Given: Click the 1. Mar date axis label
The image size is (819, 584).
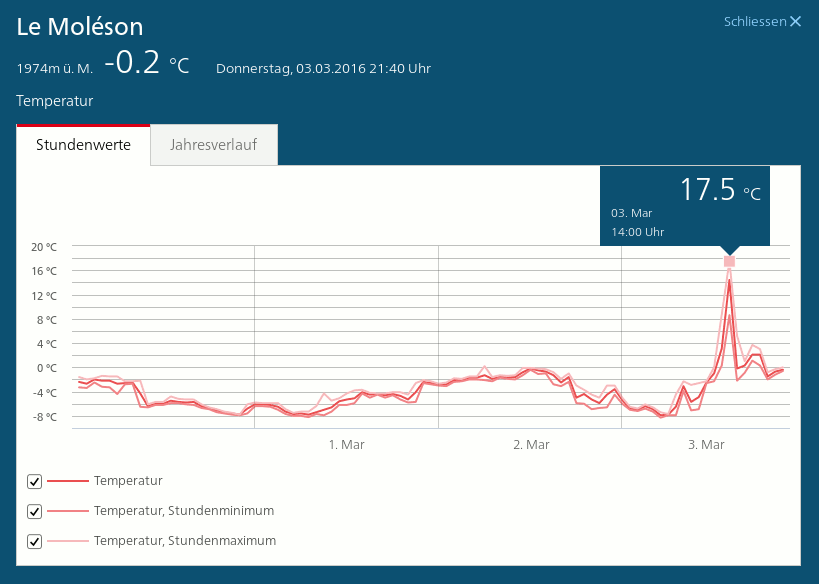Looking at the screenshot, I should pyautogui.click(x=346, y=445).
